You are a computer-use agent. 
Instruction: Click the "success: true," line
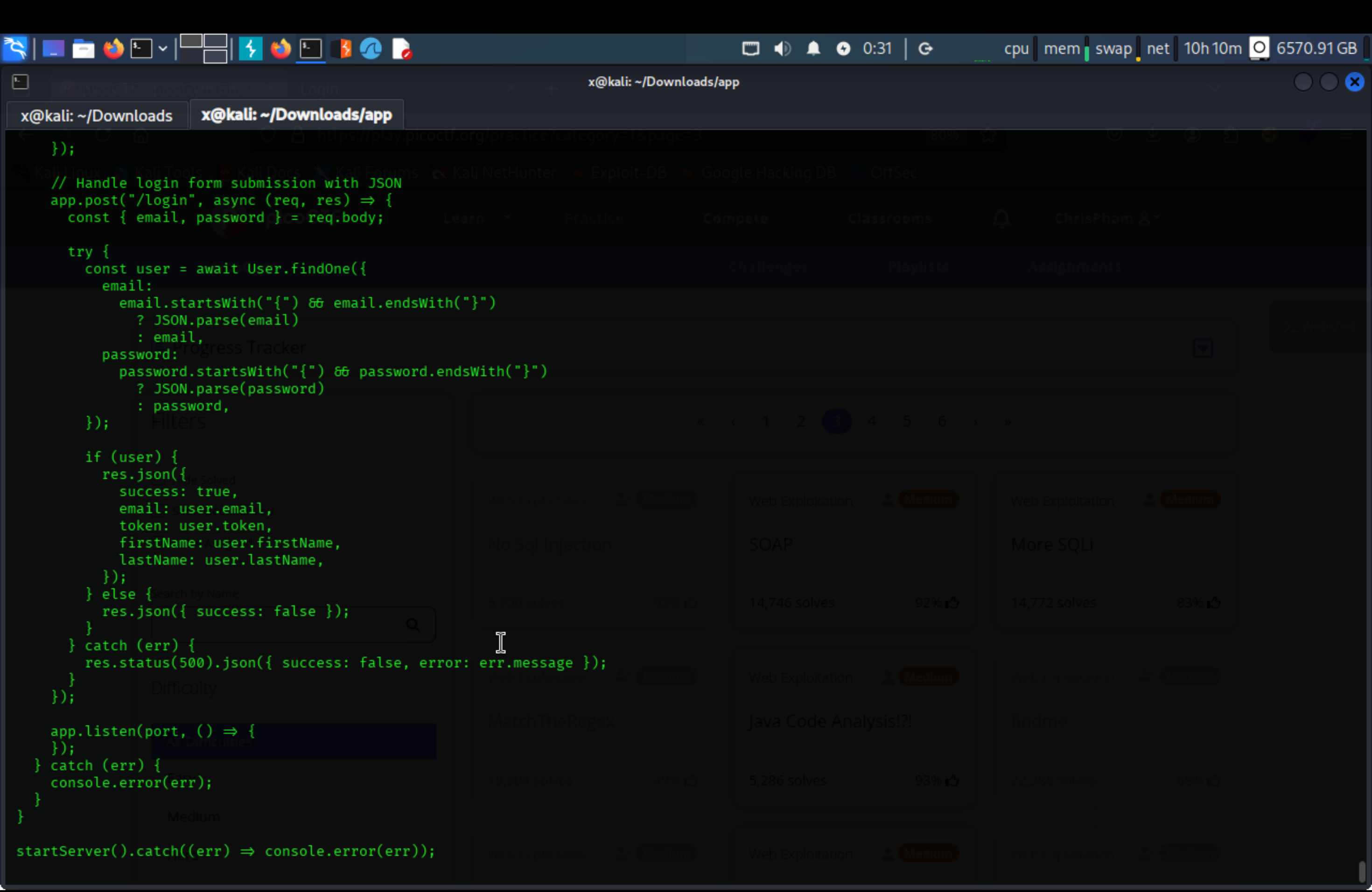pyautogui.click(x=179, y=492)
